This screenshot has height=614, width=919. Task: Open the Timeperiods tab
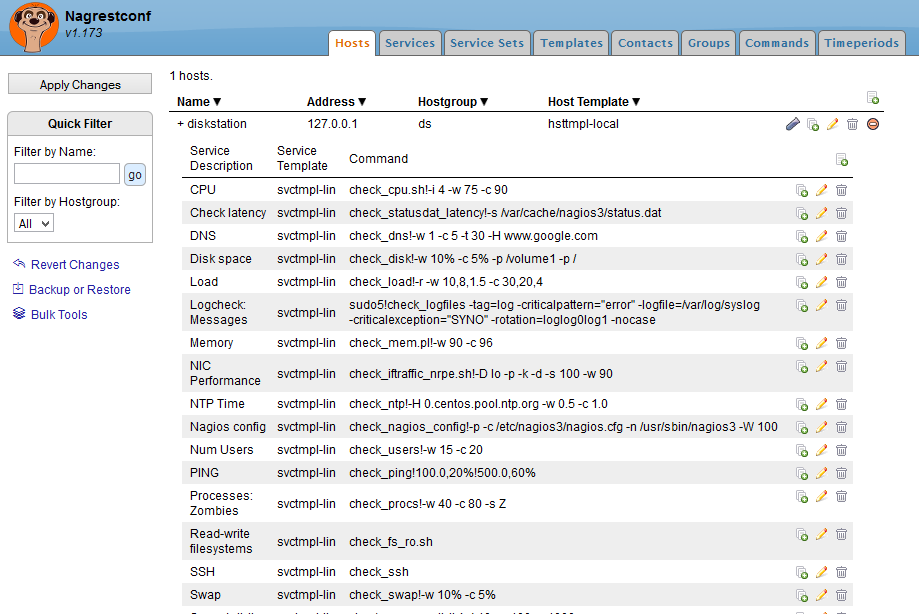861,42
